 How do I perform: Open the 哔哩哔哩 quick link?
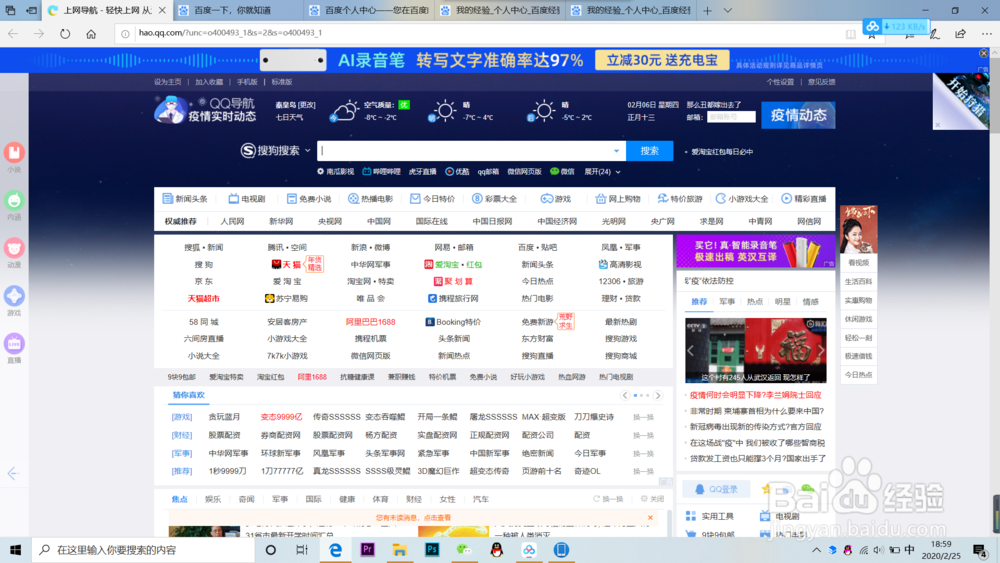(381, 172)
